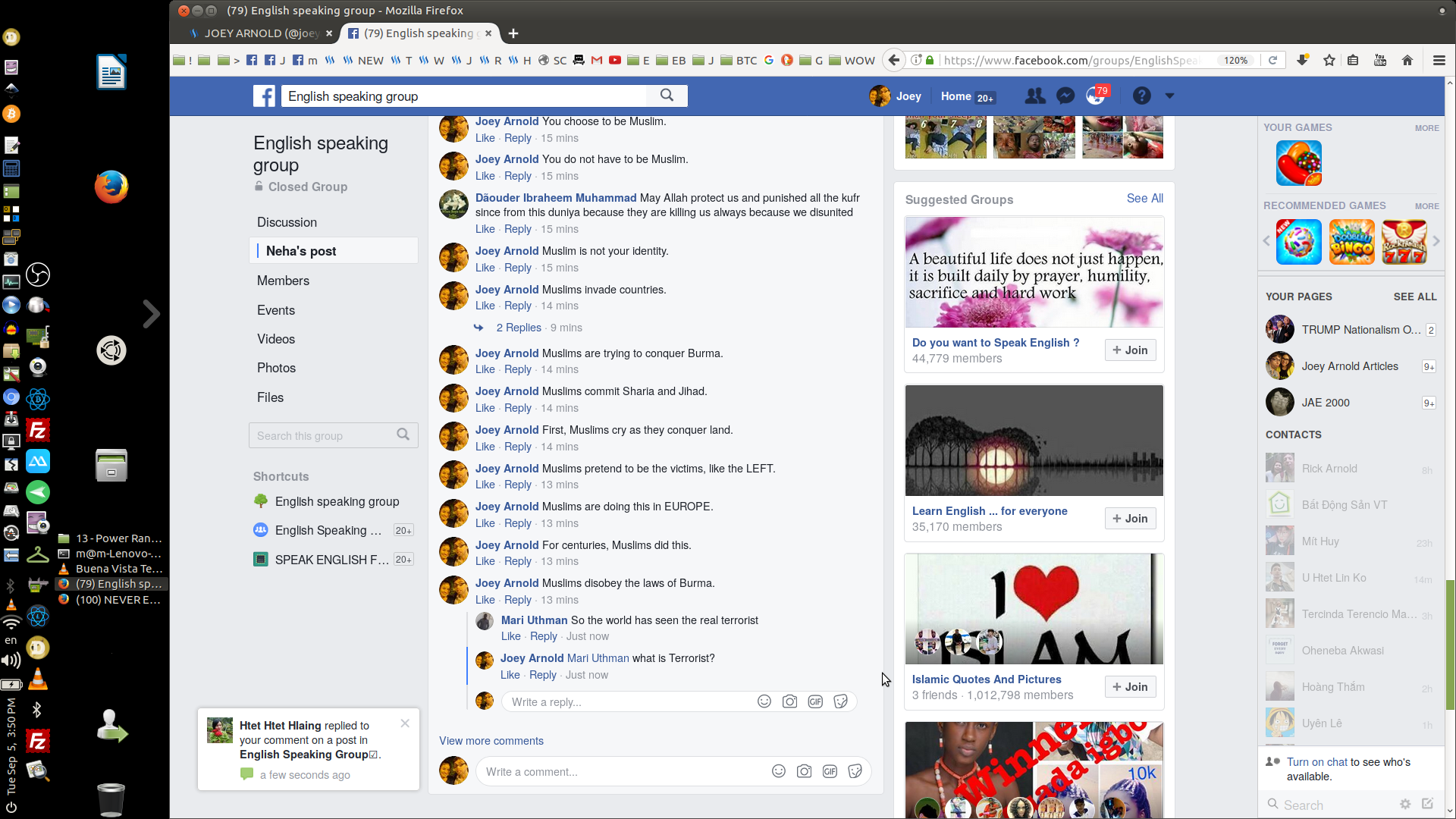Open chat settings gear icon
Viewport: 1456px width, 819px height.
point(1405,804)
